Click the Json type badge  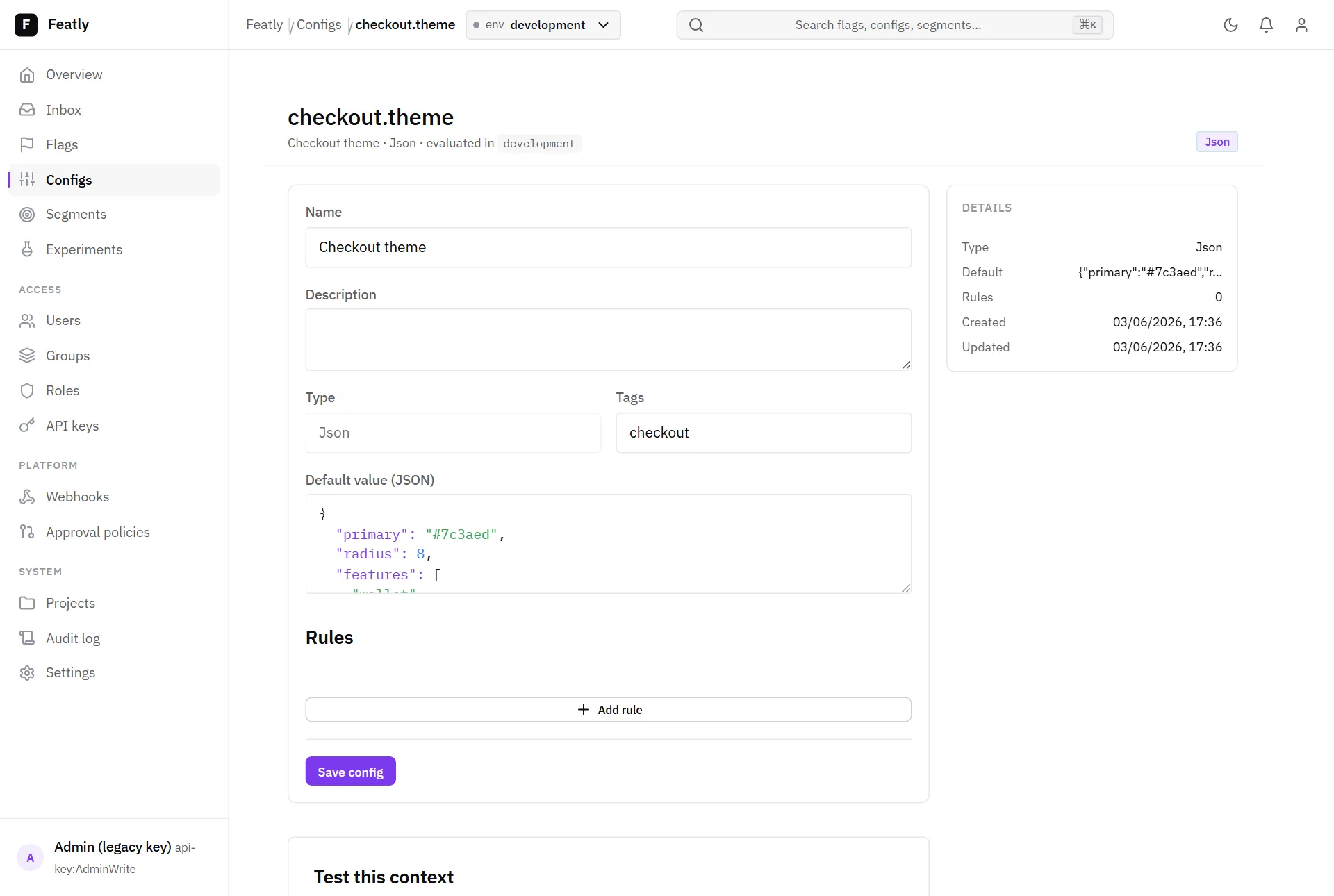click(x=1217, y=142)
